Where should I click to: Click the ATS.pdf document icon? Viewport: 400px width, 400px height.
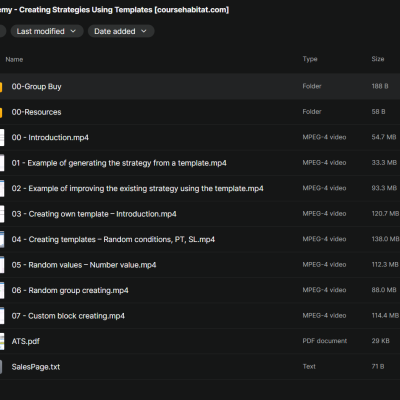pos(2,341)
